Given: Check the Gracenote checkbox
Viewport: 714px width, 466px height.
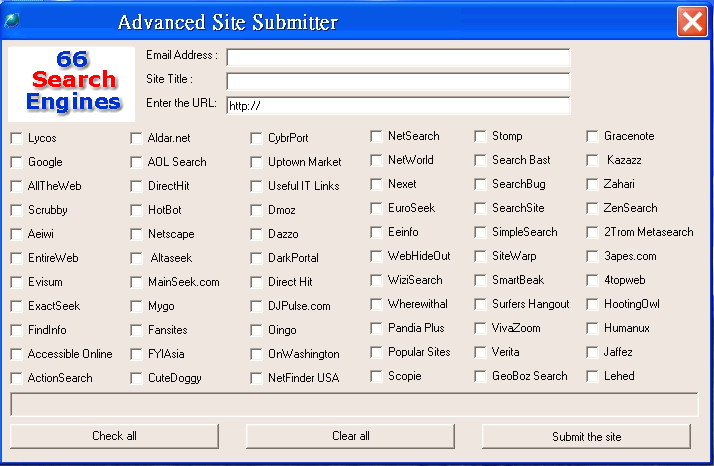Looking at the screenshot, I should point(592,136).
